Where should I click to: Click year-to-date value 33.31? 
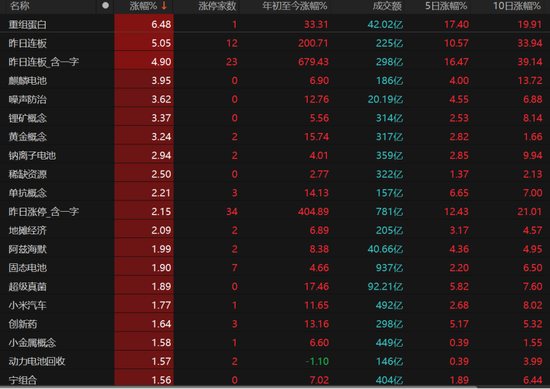click(316, 24)
